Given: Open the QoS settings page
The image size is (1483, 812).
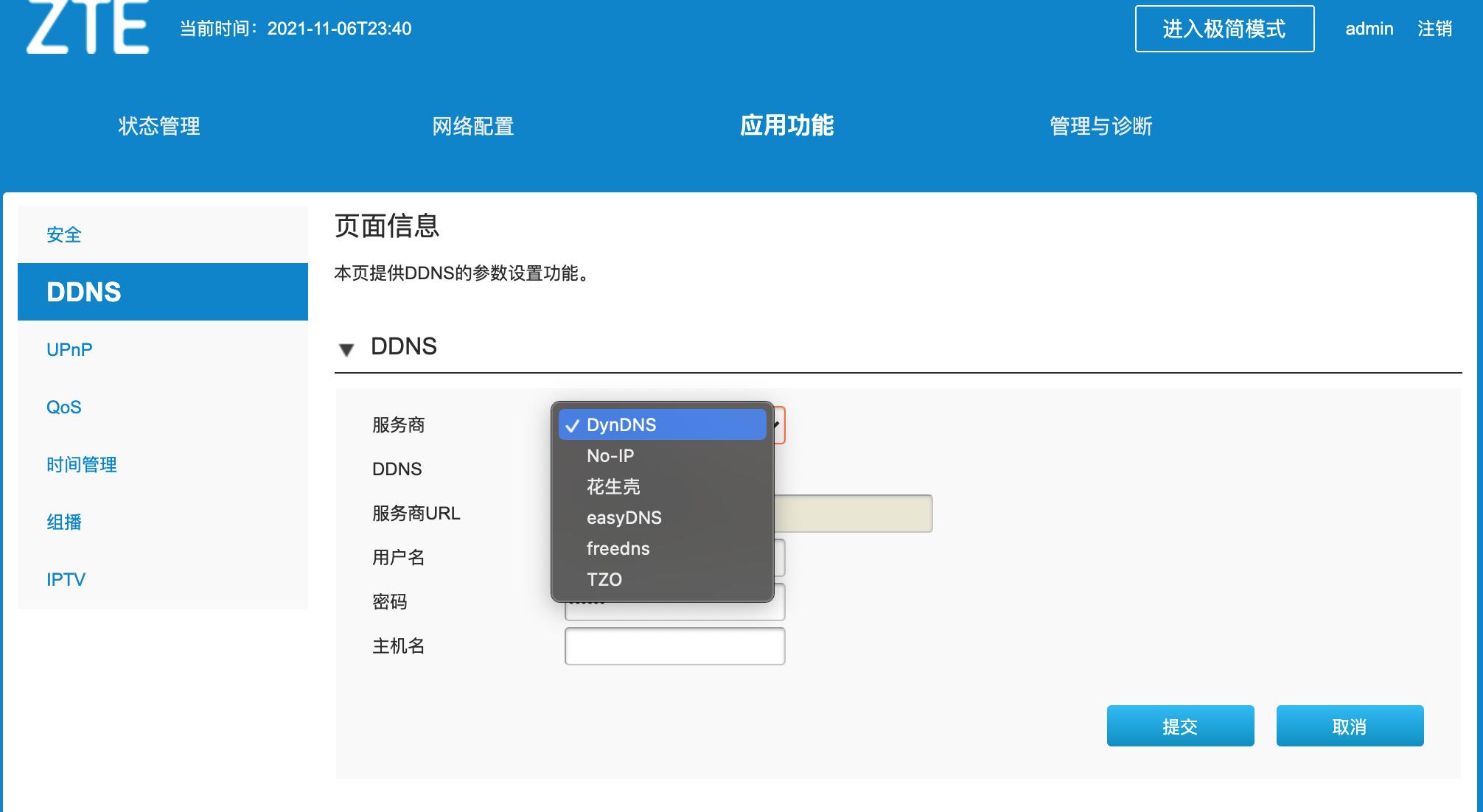Looking at the screenshot, I should [x=63, y=407].
